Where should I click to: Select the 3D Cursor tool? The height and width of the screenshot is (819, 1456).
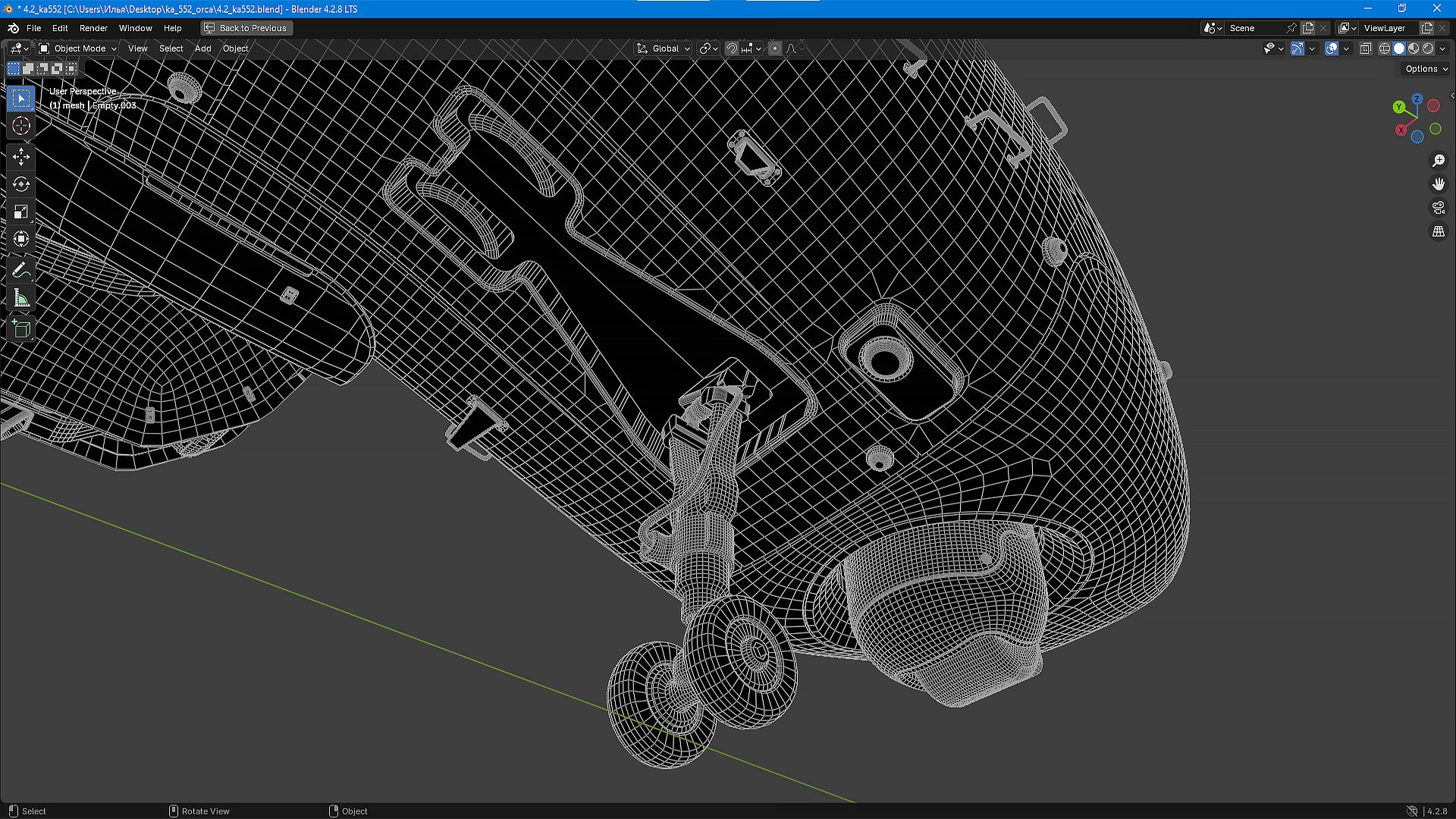20,126
